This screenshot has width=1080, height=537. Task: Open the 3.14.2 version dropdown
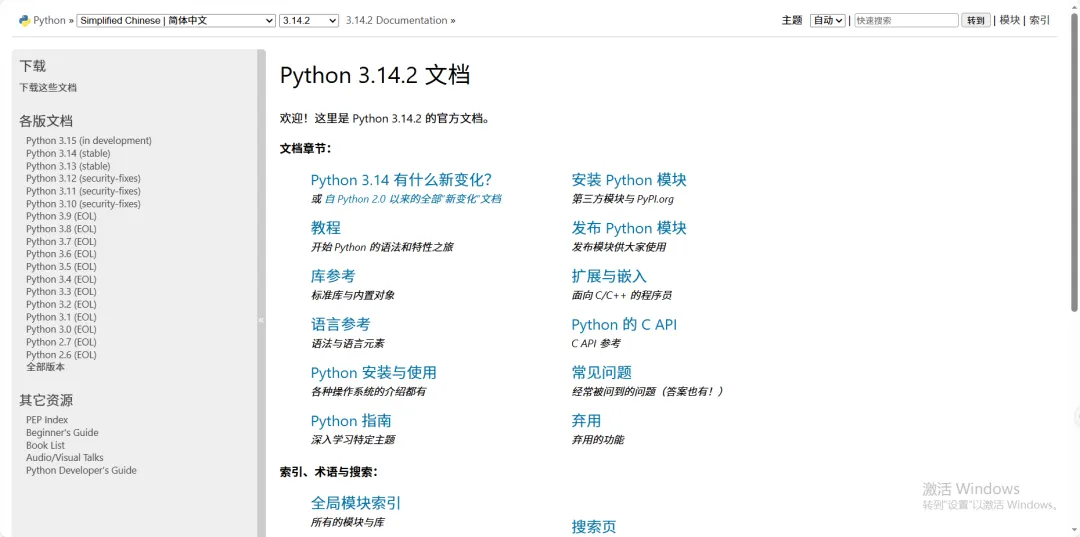pyautogui.click(x=310, y=20)
